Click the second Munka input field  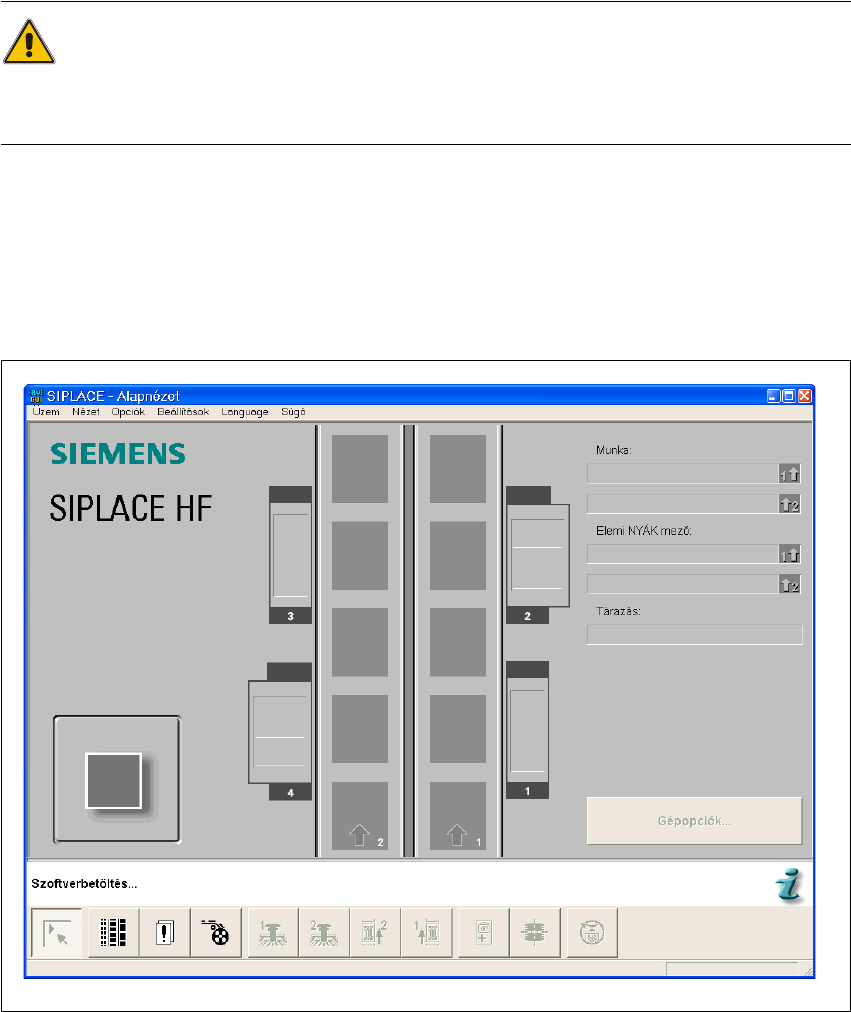click(x=683, y=504)
